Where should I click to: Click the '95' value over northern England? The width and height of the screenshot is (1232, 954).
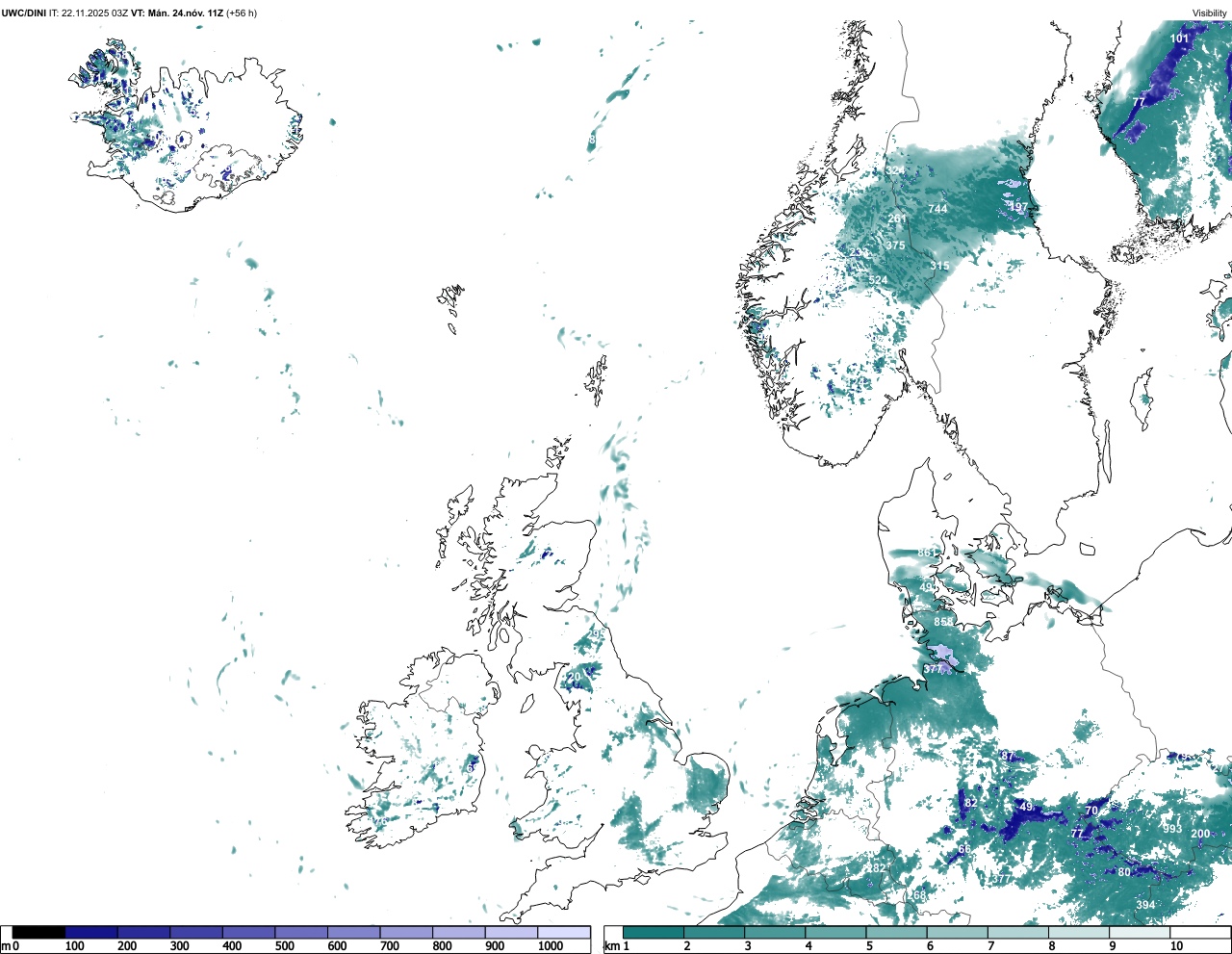click(x=598, y=633)
